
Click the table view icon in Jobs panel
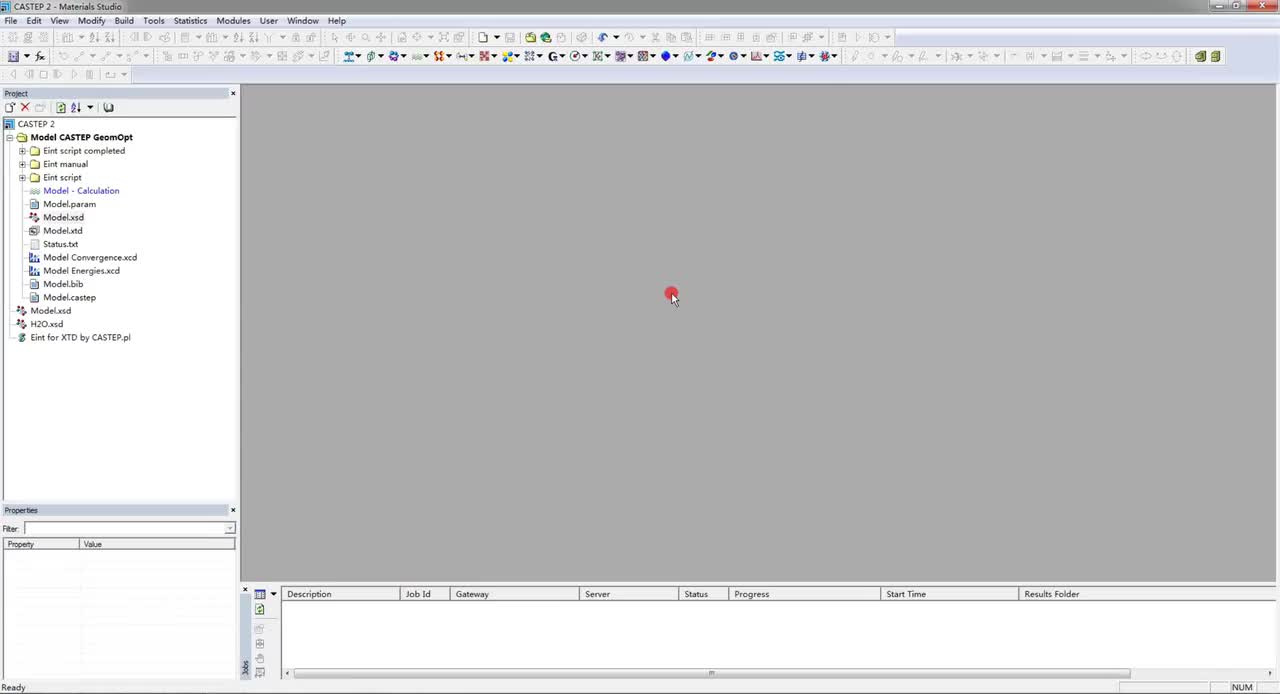click(x=260, y=594)
